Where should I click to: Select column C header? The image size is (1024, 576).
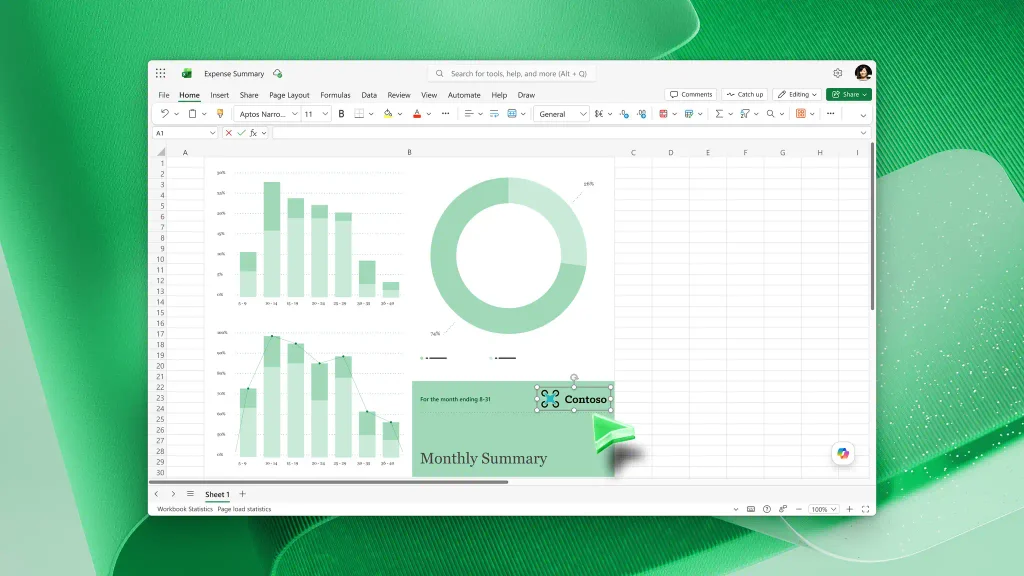click(x=633, y=152)
